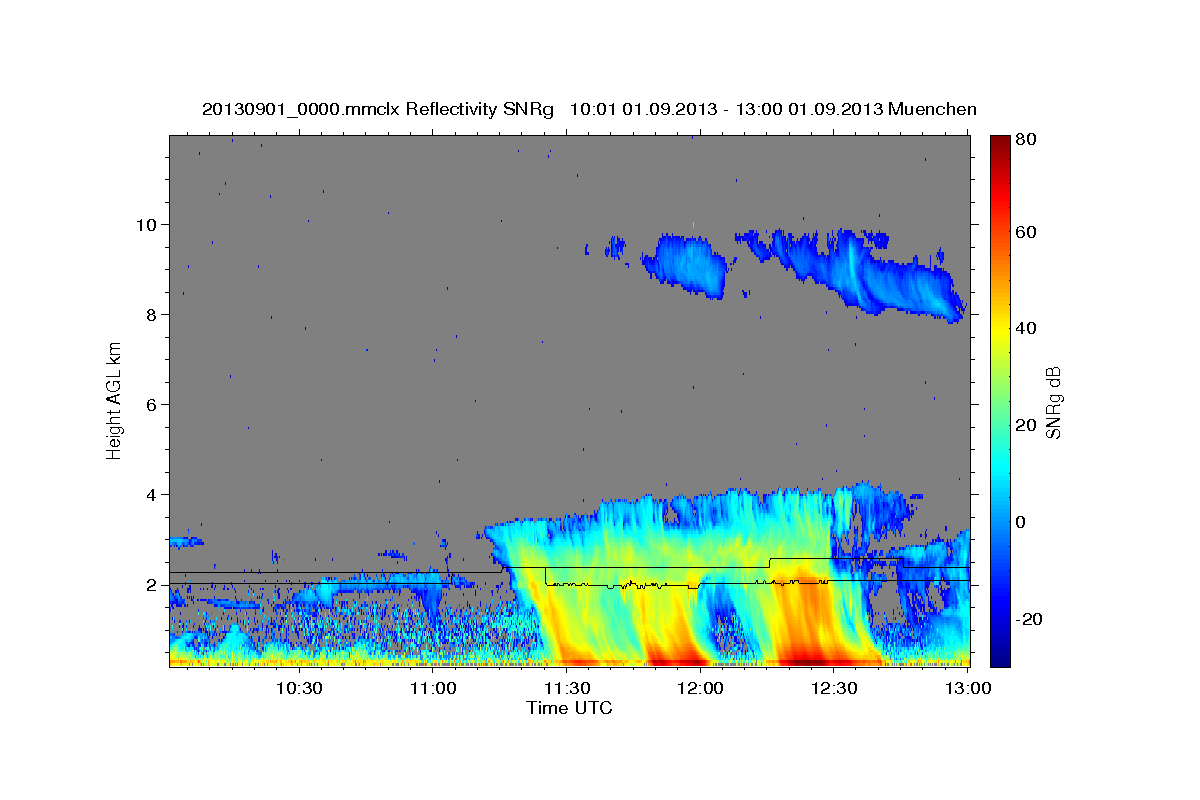Click the colorbar value 80
Image resolution: width=1200 pixels, height=800 pixels.
pos(1025,140)
